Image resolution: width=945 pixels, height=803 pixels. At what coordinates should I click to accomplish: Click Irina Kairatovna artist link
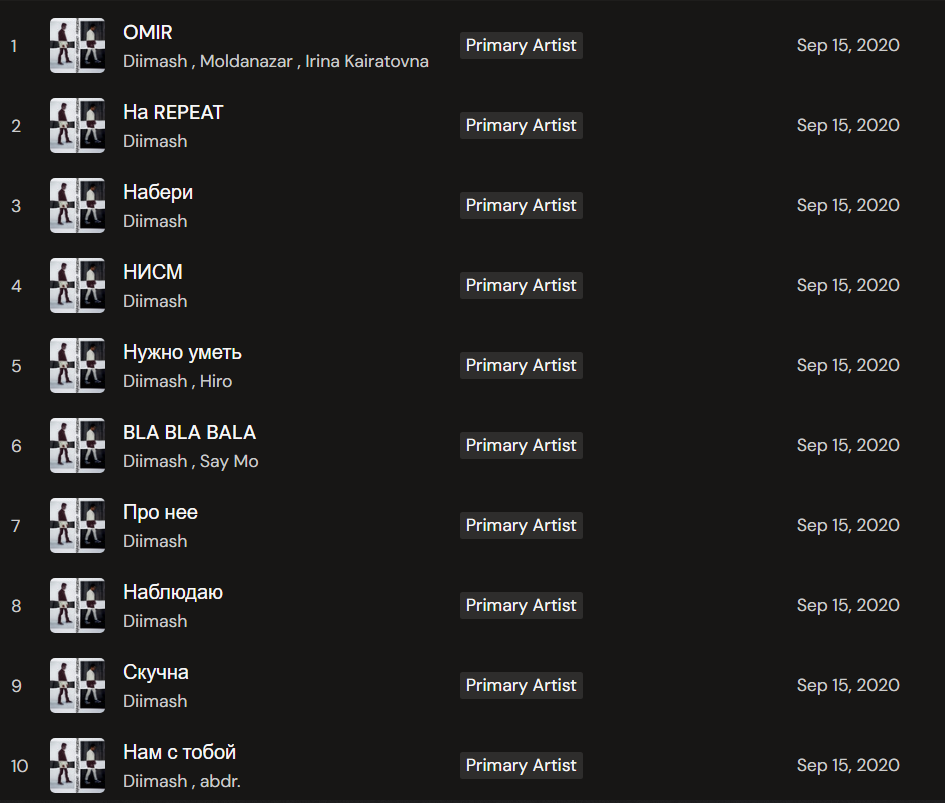point(366,61)
